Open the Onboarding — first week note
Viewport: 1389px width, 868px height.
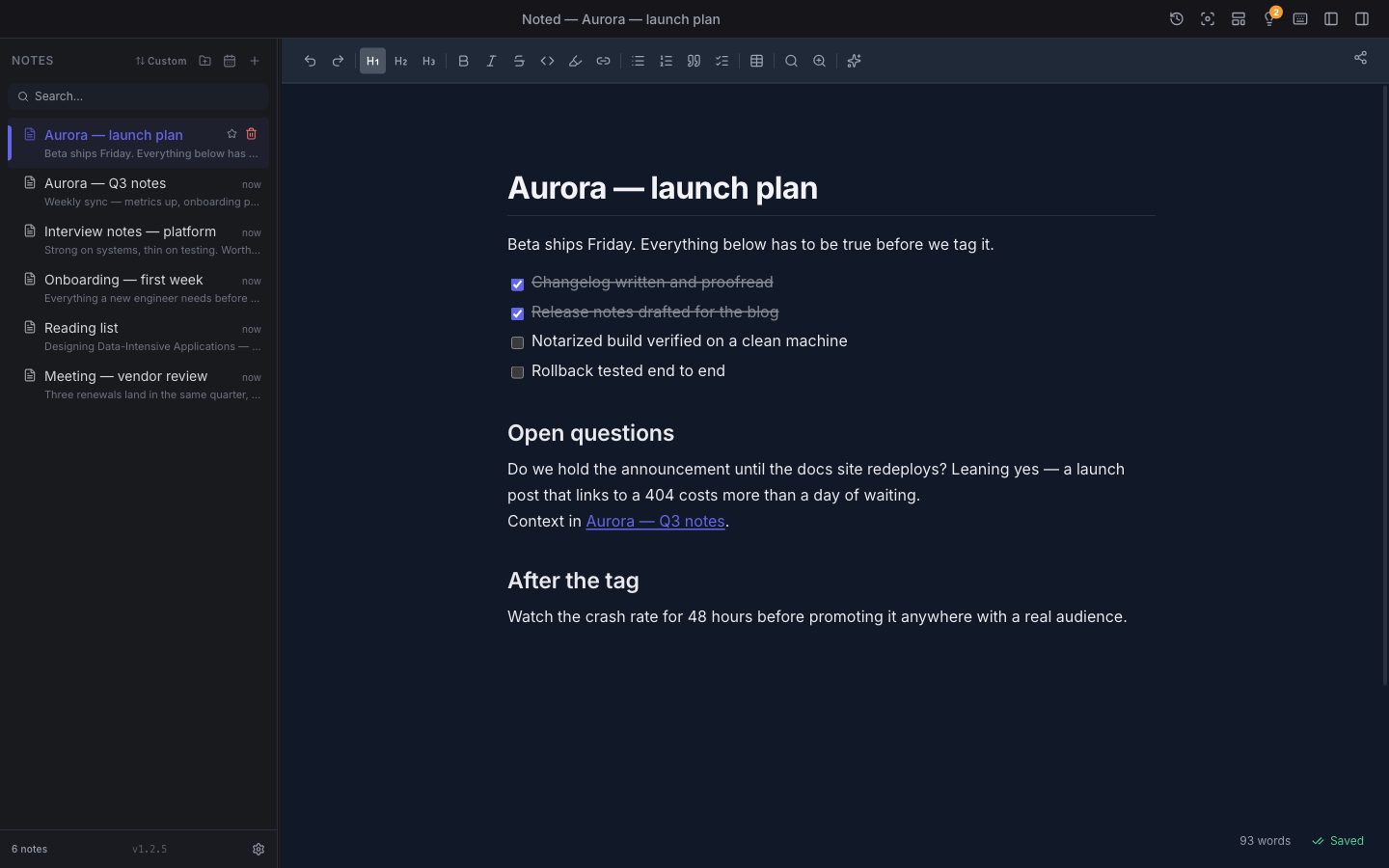point(138,287)
